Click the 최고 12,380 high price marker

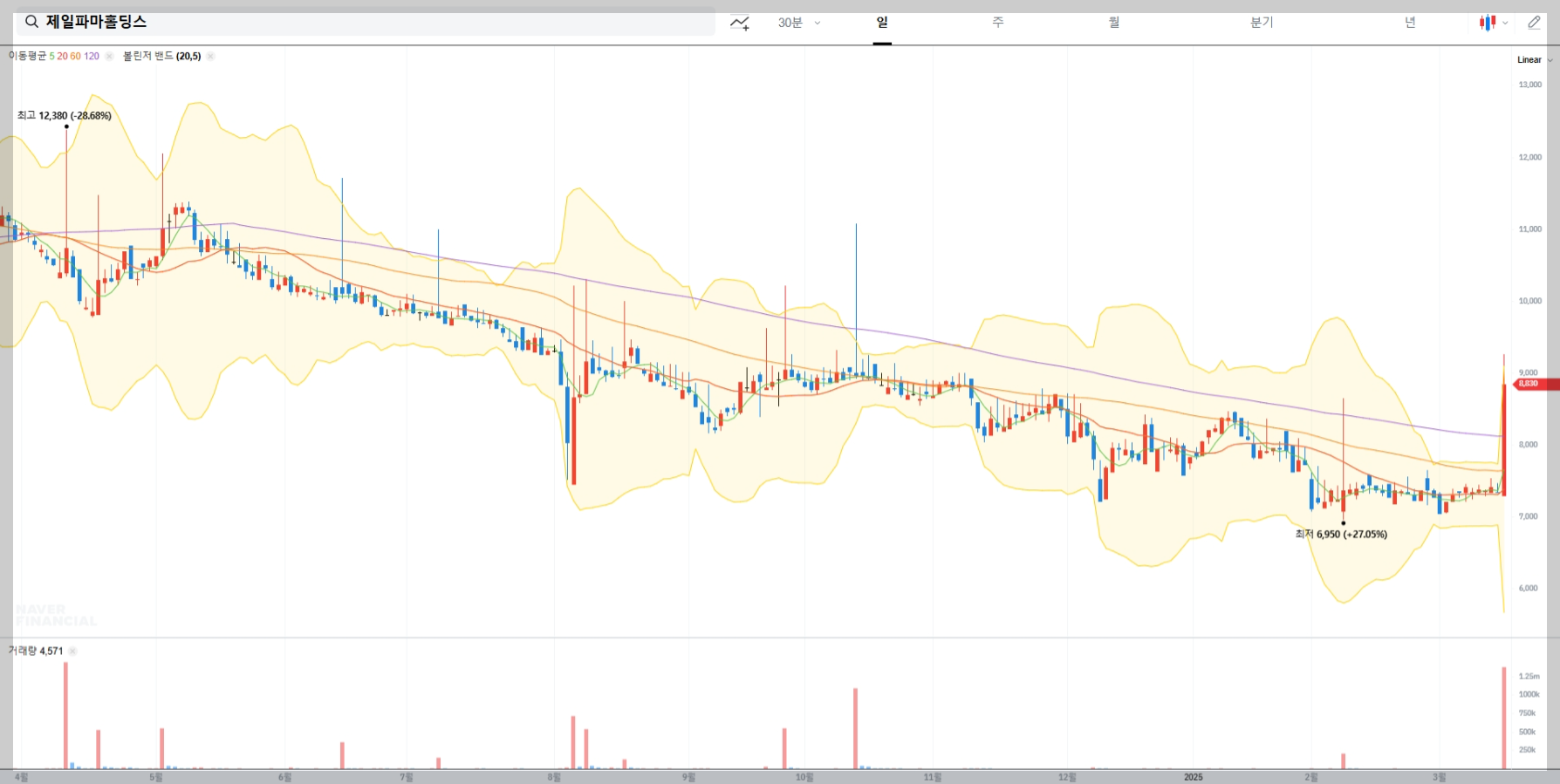[x=65, y=115]
